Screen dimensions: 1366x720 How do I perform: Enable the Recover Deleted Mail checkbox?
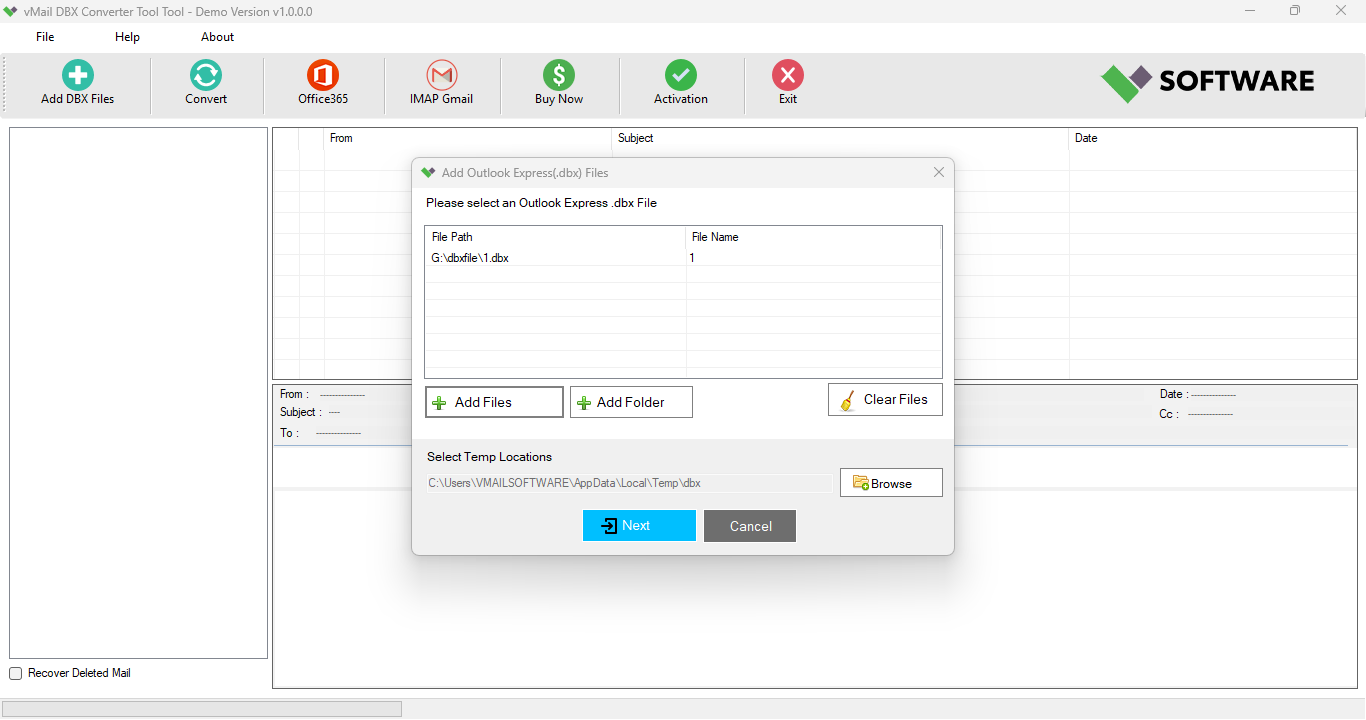tap(15, 674)
